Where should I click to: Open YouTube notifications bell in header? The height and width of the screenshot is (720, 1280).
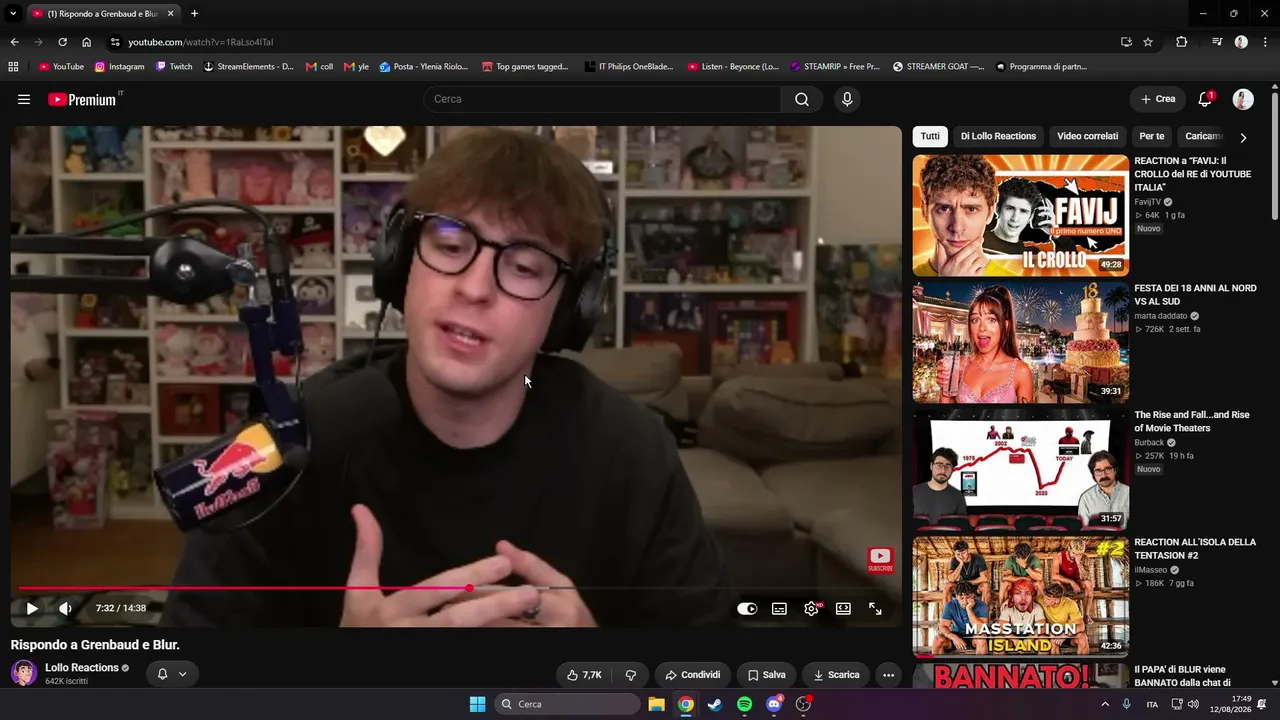pyautogui.click(x=1205, y=99)
